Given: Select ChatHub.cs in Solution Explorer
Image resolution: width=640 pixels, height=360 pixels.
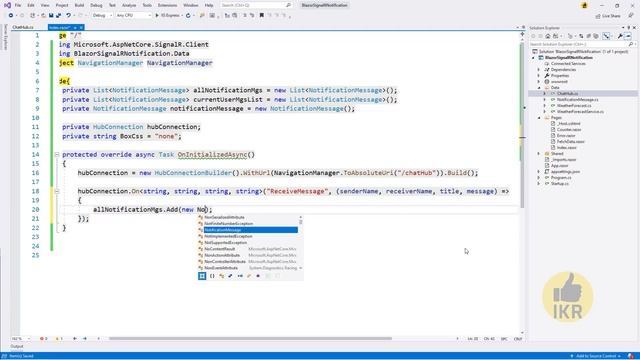Looking at the screenshot, I should (x=567, y=94).
